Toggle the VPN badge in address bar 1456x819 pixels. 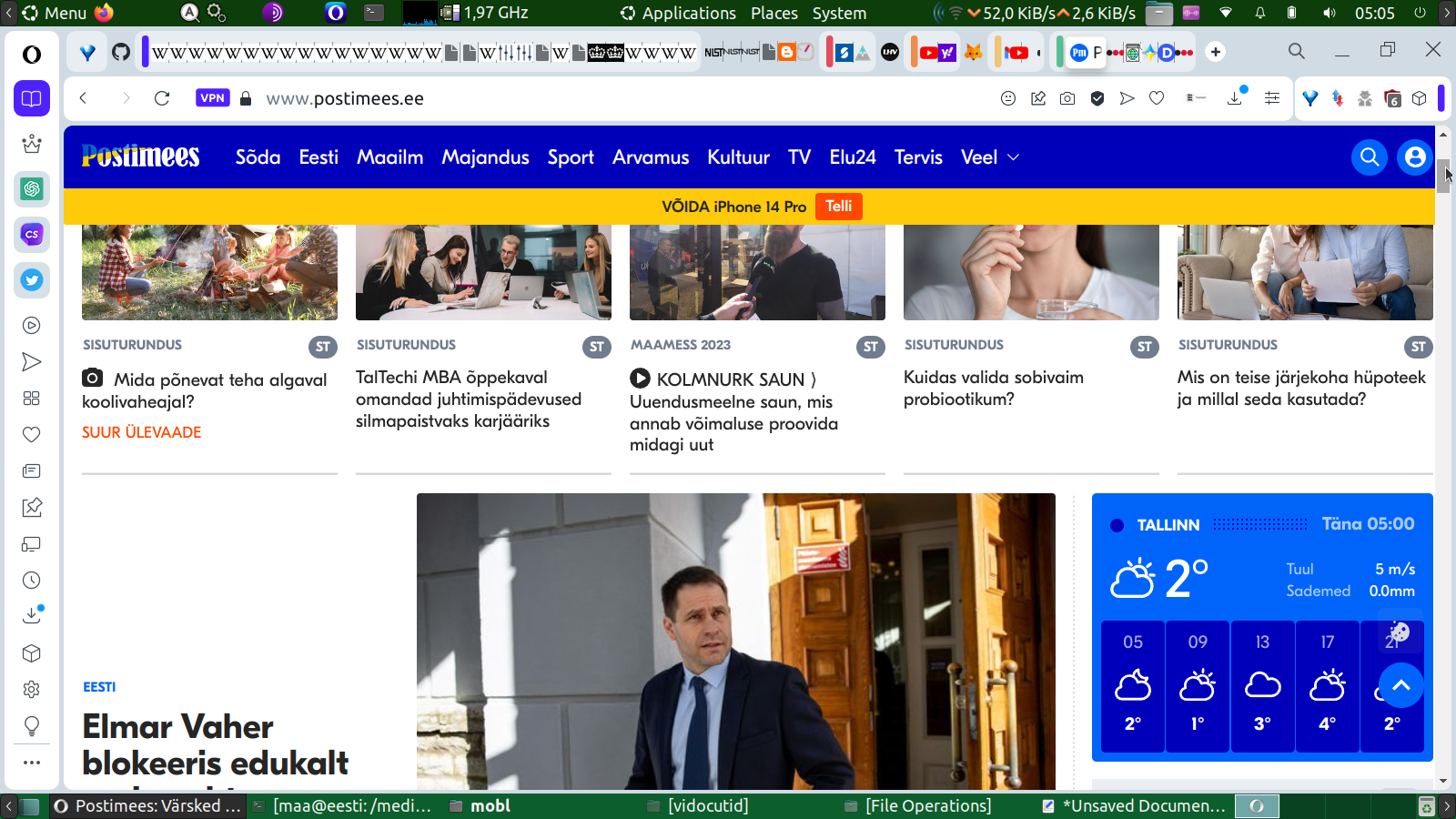(x=212, y=98)
